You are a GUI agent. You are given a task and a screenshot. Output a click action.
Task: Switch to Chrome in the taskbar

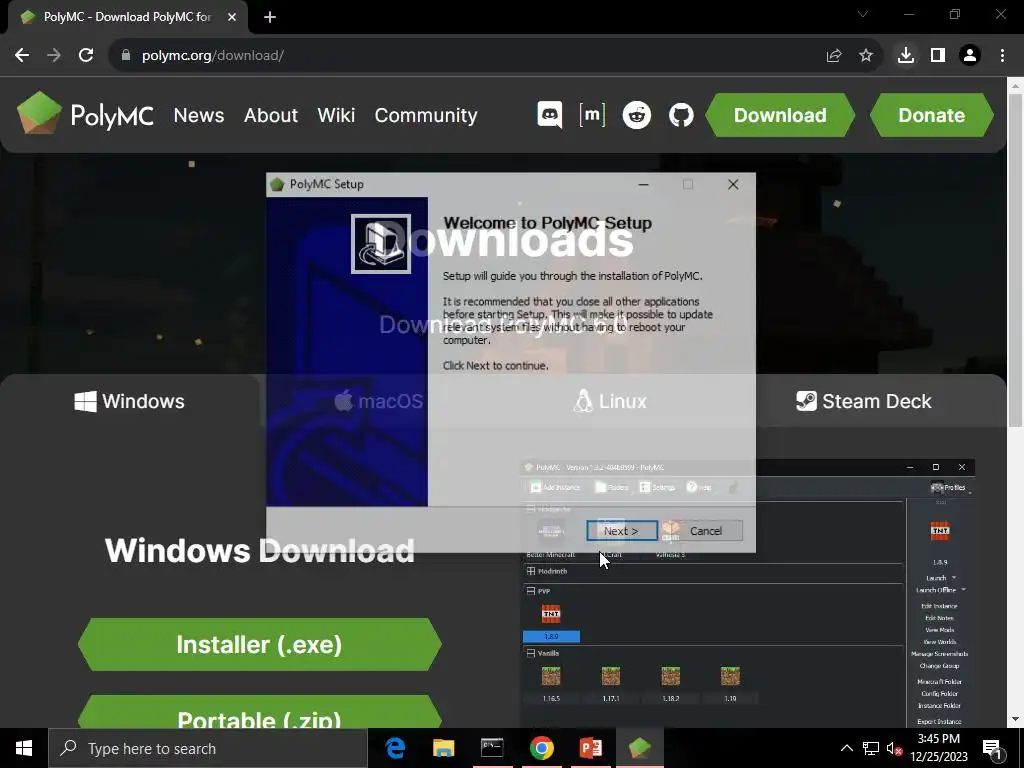pyautogui.click(x=541, y=748)
